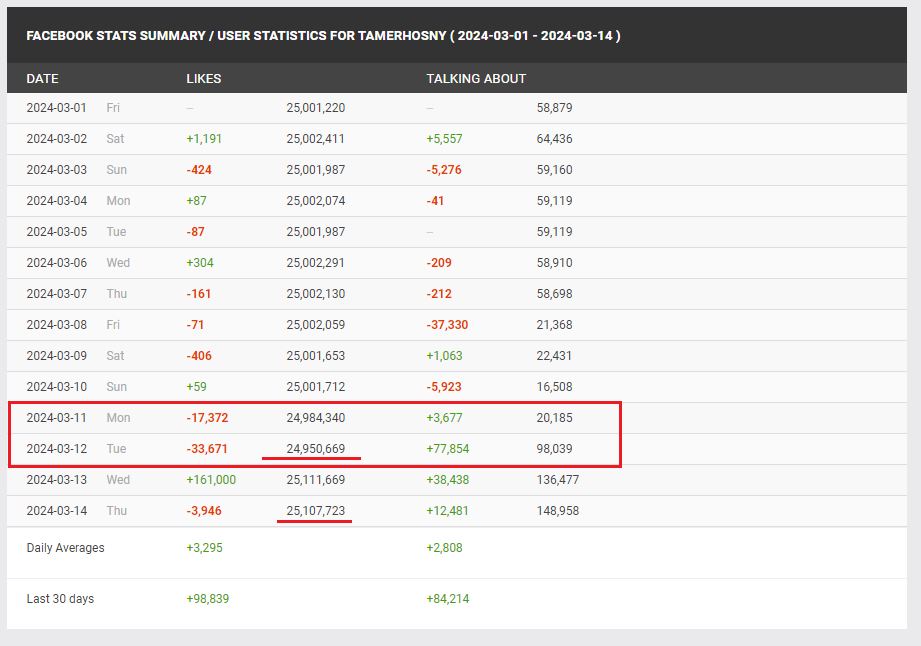Click talking about value 59,160
The height and width of the screenshot is (646, 921).
tap(554, 170)
